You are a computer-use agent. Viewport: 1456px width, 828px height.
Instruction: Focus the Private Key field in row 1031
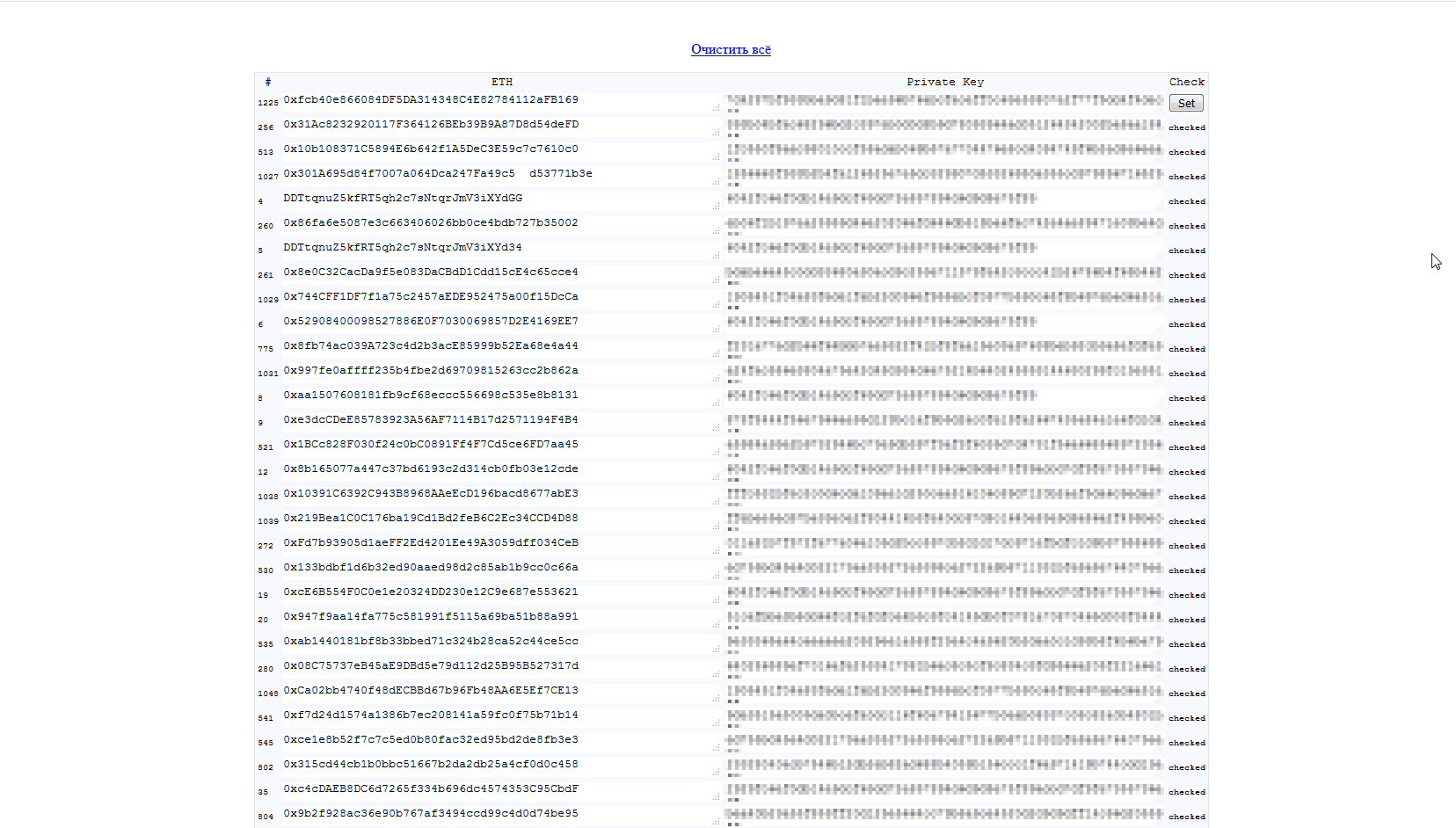pos(945,374)
